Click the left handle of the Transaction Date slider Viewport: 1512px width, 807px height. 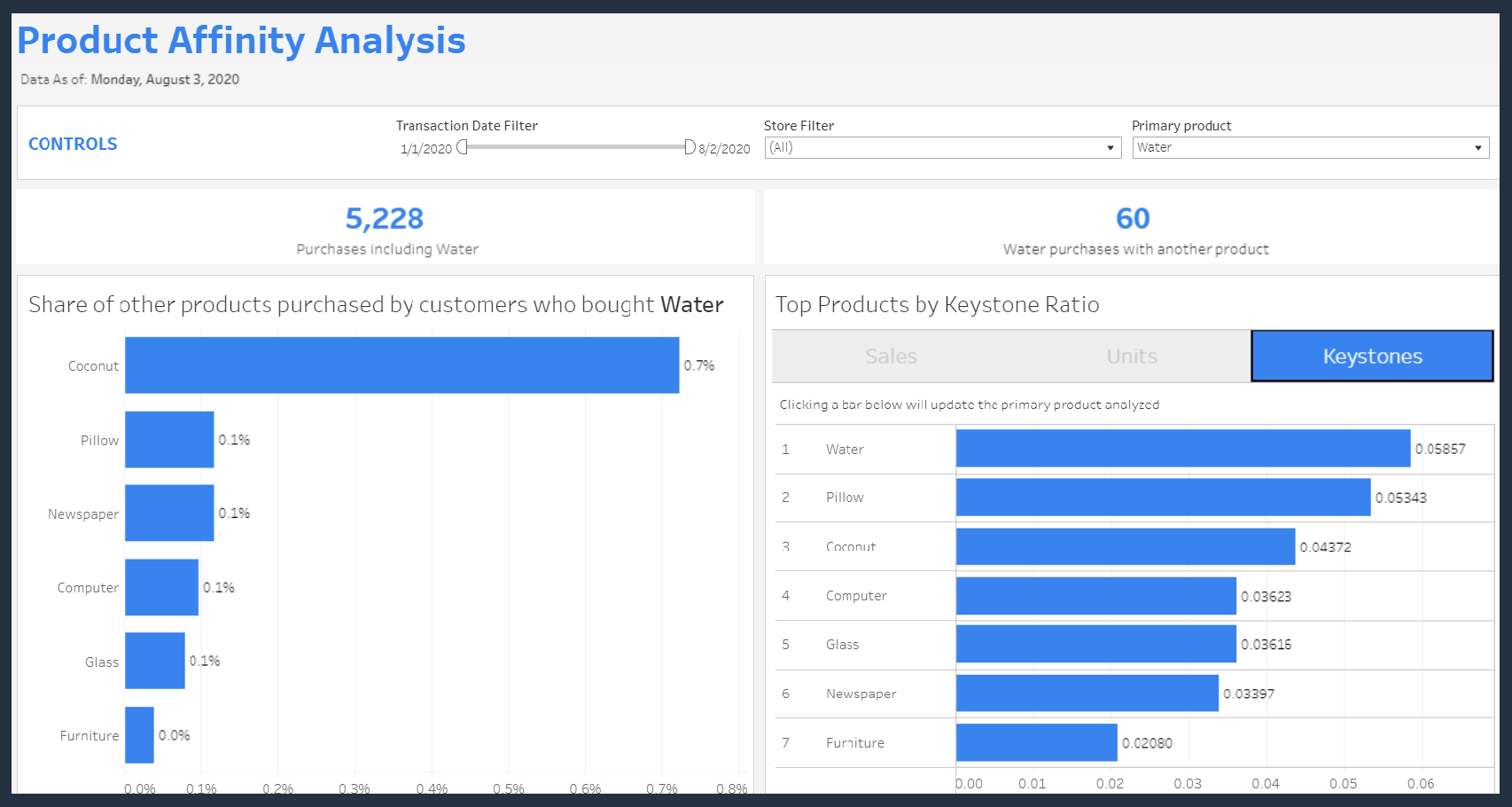pyautogui.click(x=462, y=148)
